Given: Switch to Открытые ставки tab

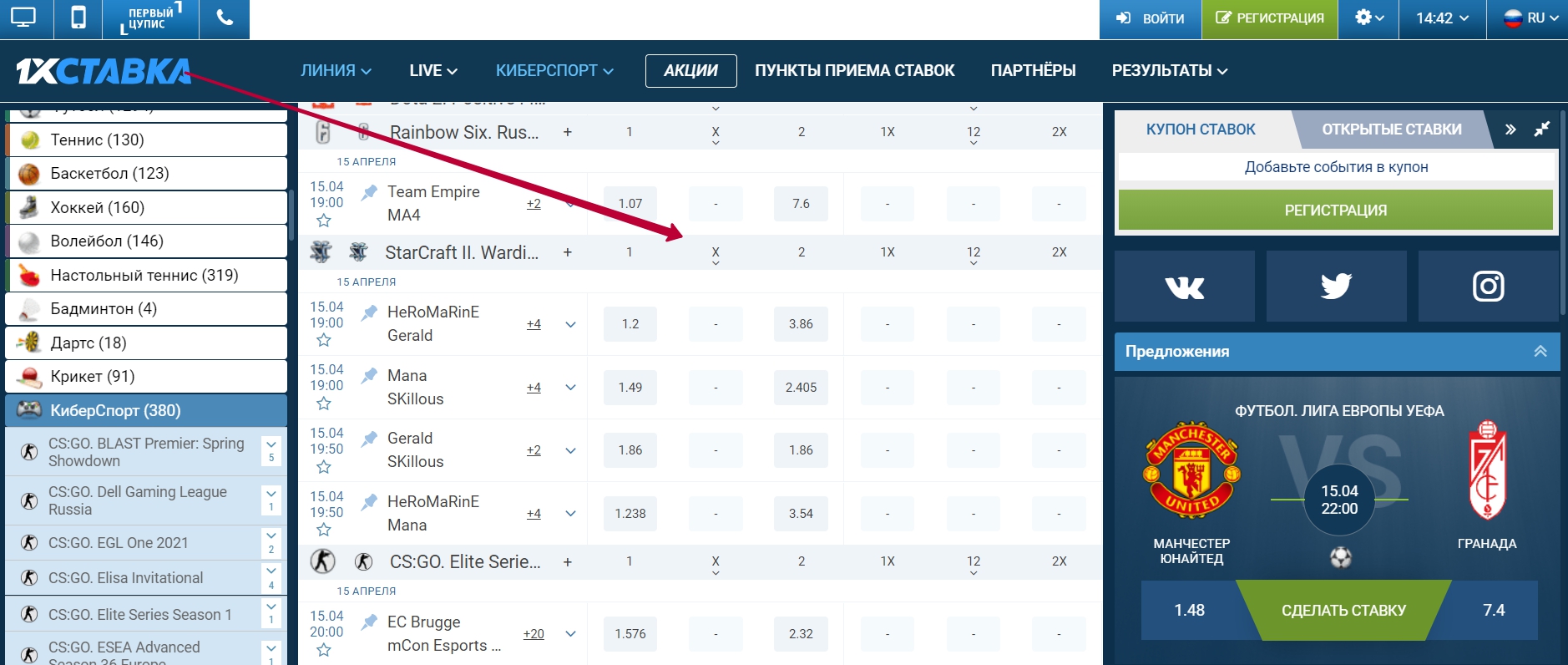Looking at the screenshot, I should click(x=1391, y=129).
